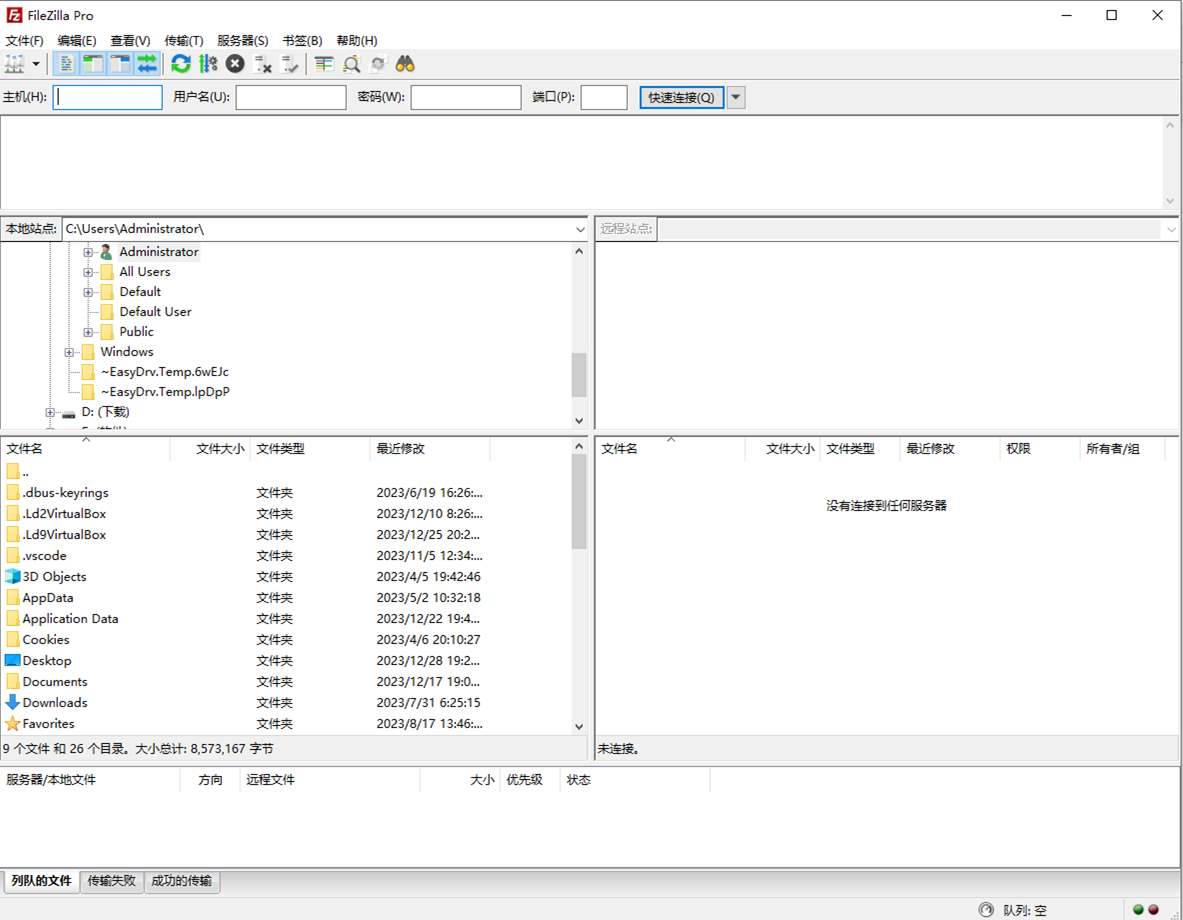Open the 传输(T) menu
This screenshot has height=920, width=1183.
pyautogui.click(x=183, y=41)
